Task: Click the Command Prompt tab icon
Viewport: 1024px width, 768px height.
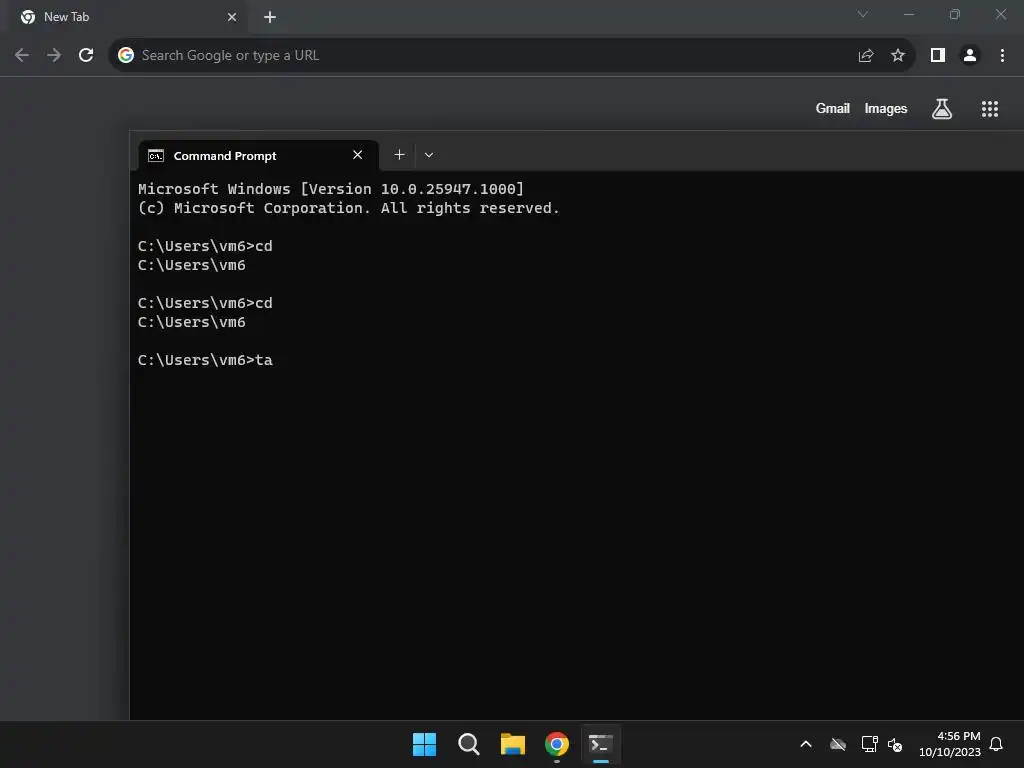Action: tap(155, 155)
